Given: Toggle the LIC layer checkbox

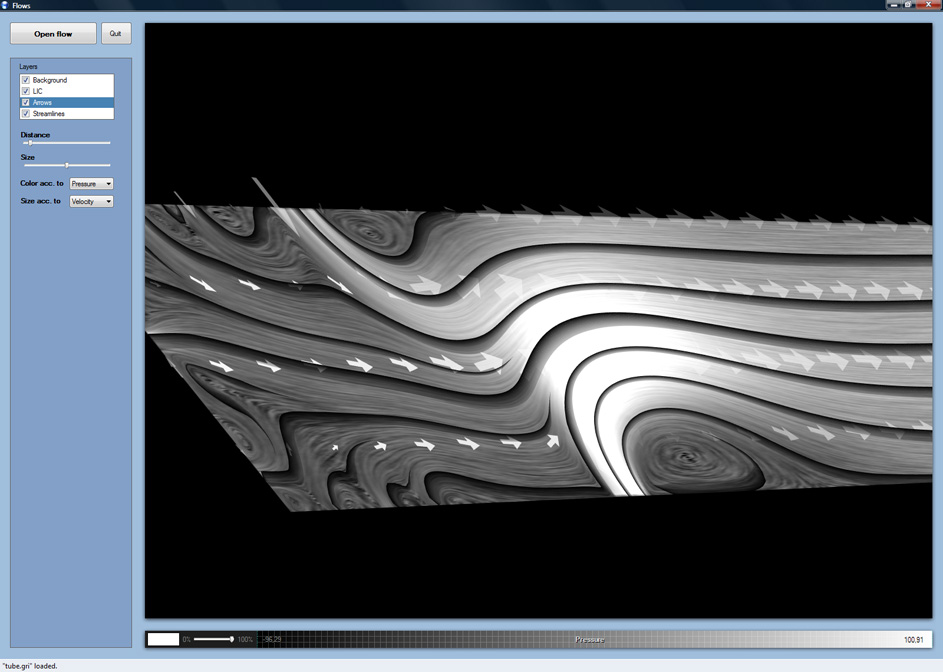Looking at the screenshot, I should [x=26, y=91].
